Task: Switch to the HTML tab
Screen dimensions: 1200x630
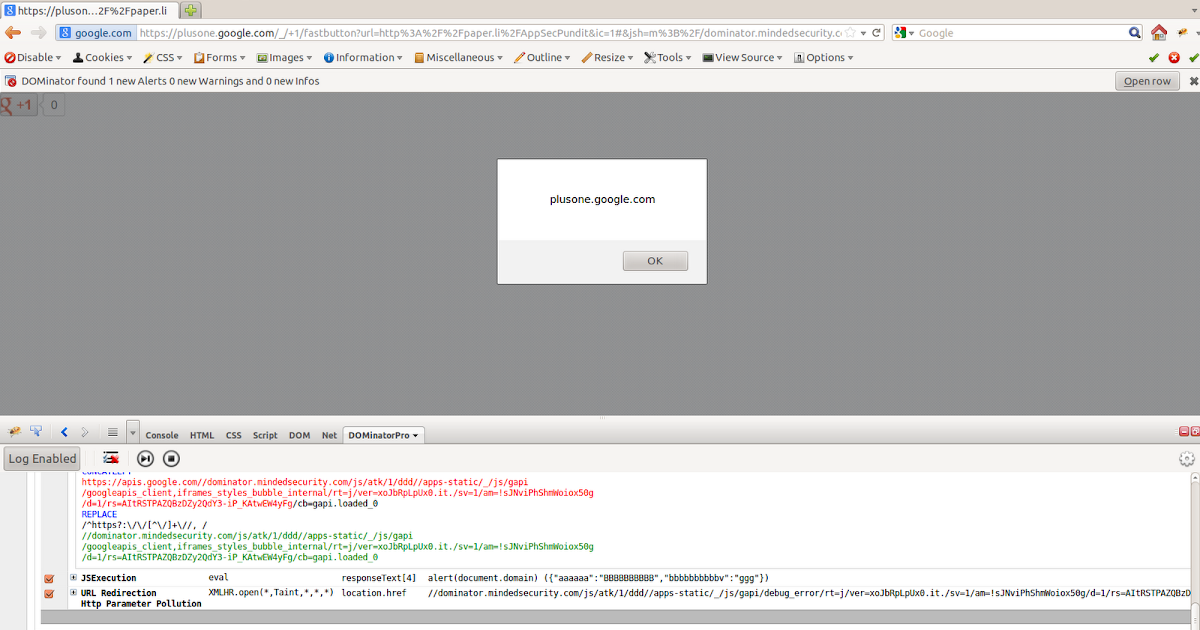Action: 202,435
